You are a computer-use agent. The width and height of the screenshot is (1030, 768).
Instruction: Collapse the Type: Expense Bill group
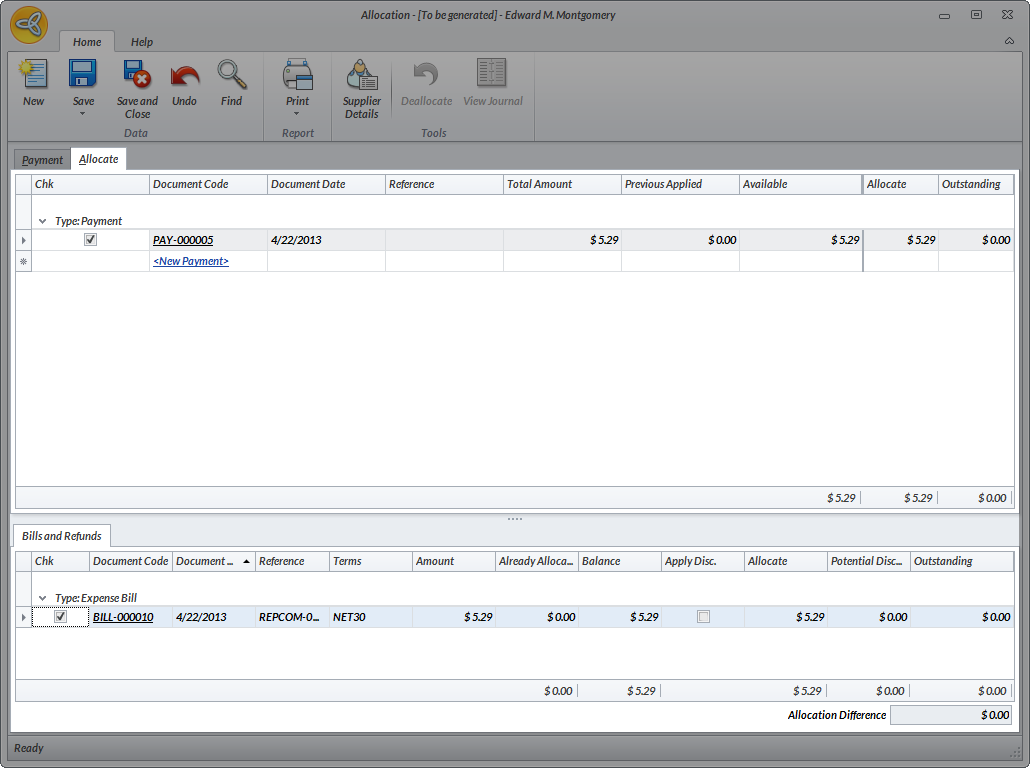42,598
